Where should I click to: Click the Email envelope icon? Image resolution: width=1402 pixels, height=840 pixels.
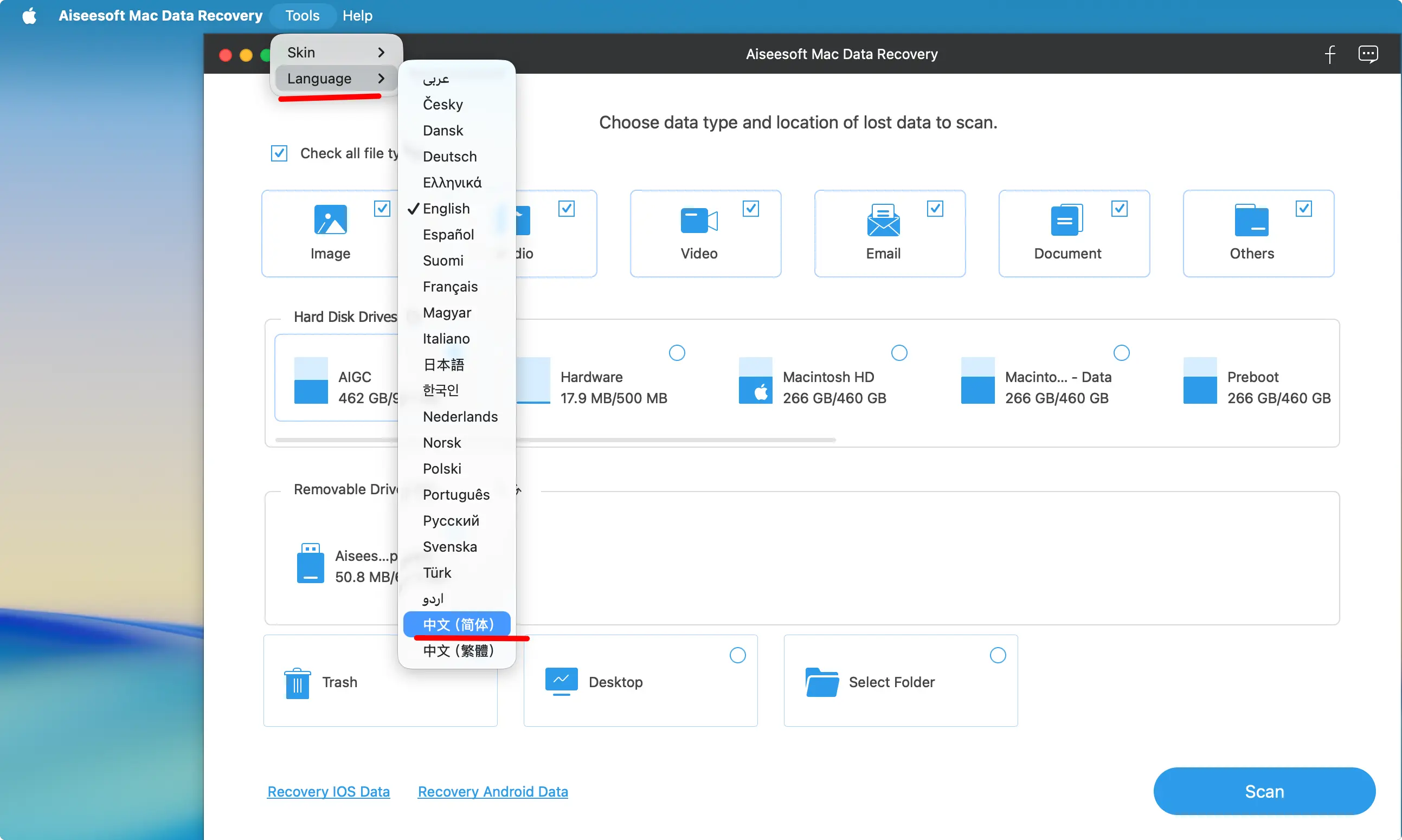click(883, 220)
